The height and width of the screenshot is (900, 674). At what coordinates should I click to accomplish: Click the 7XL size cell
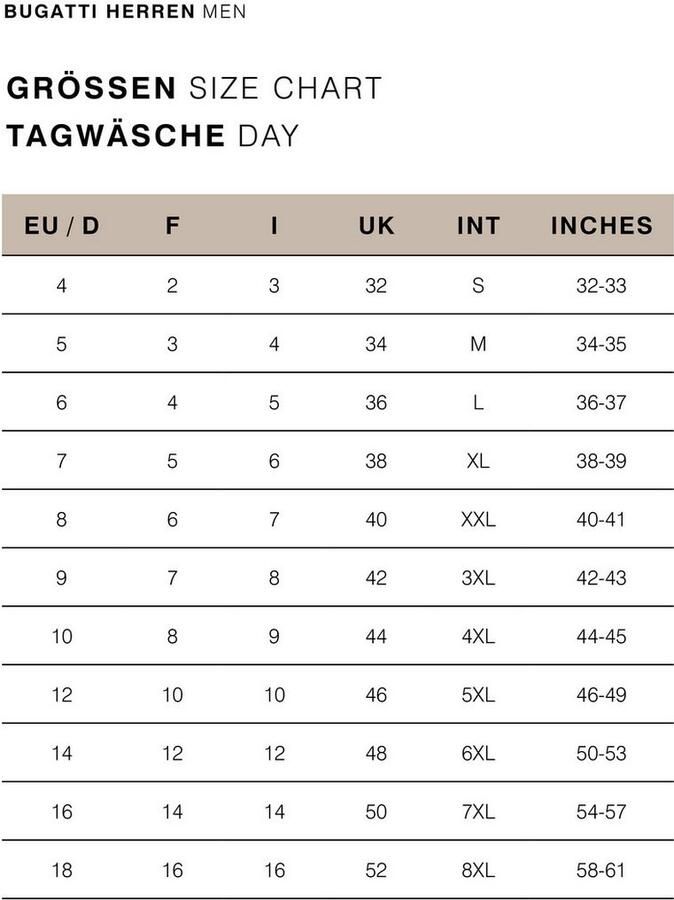click(x=478, y=812)
